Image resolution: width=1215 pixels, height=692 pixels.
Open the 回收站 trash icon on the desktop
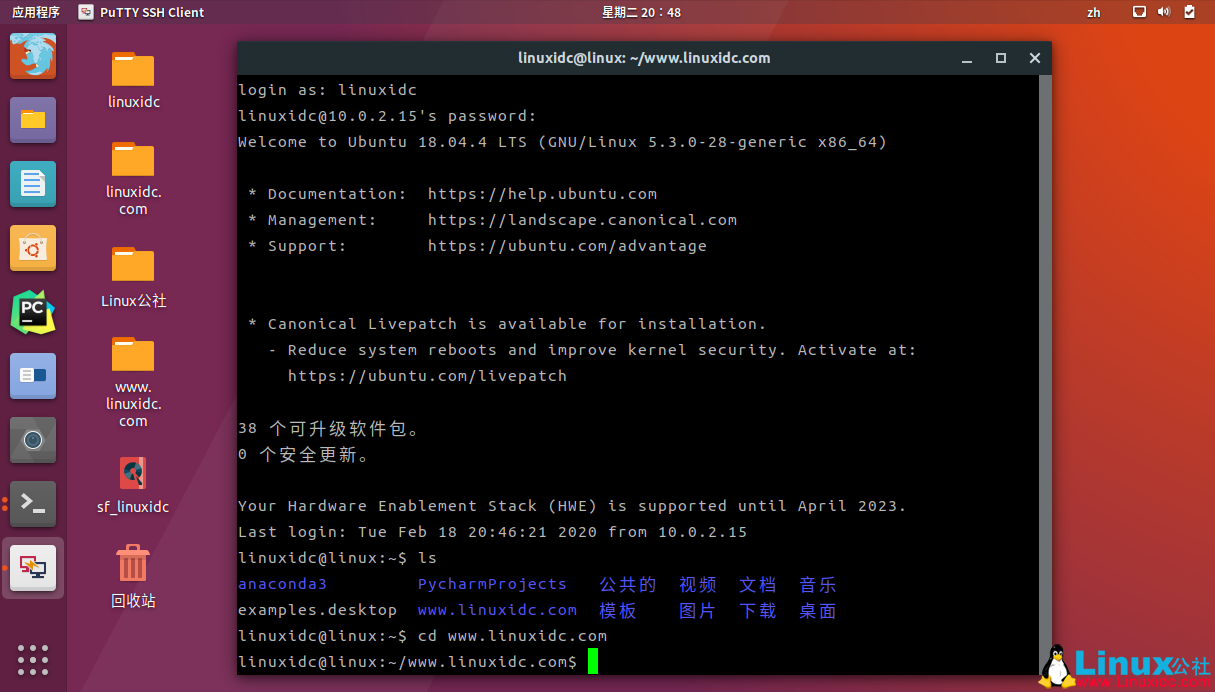pos(133,563)
